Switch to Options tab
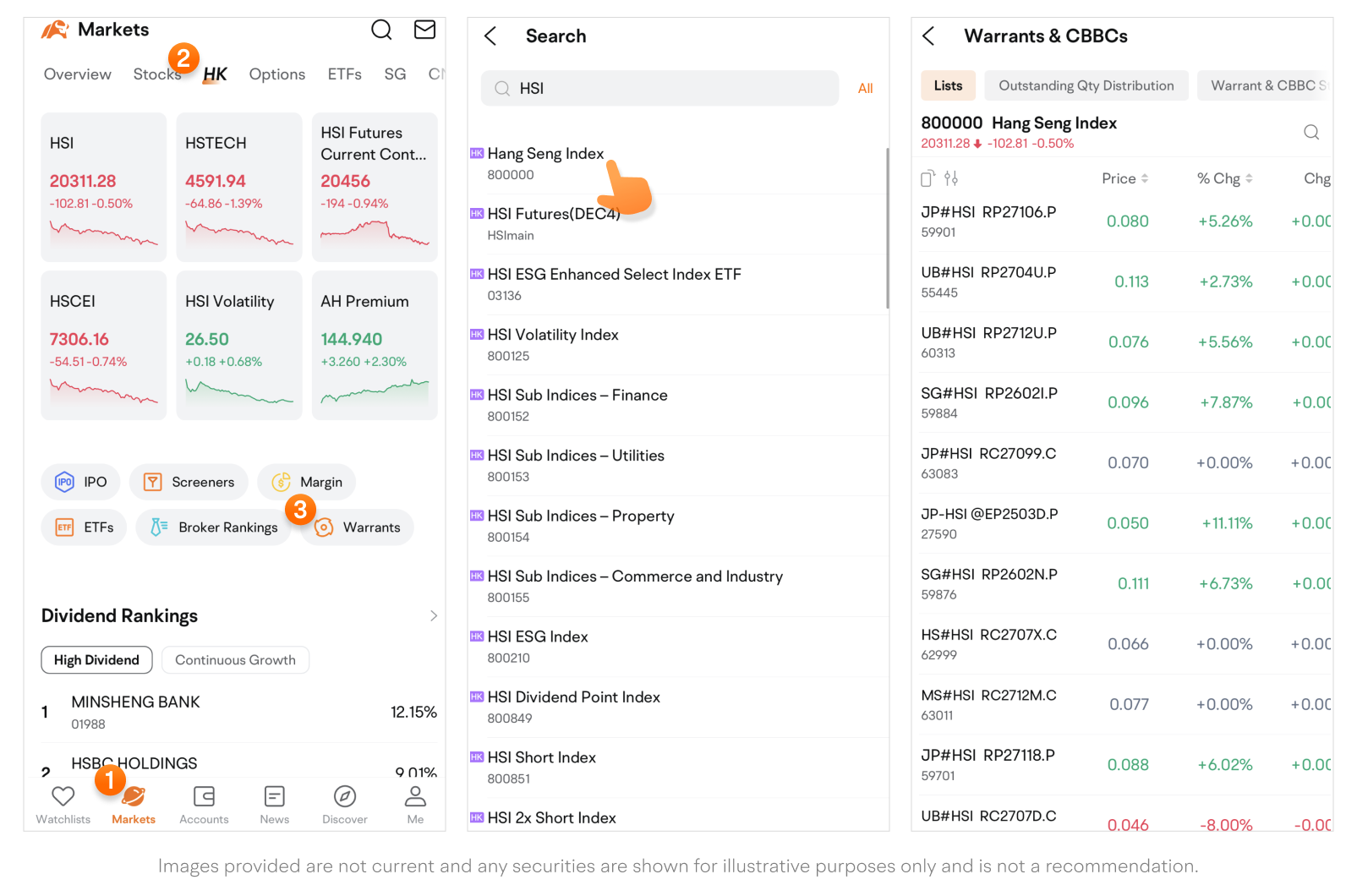The height and width of the screenshot is (896, 1357). (x=277, y=74)
